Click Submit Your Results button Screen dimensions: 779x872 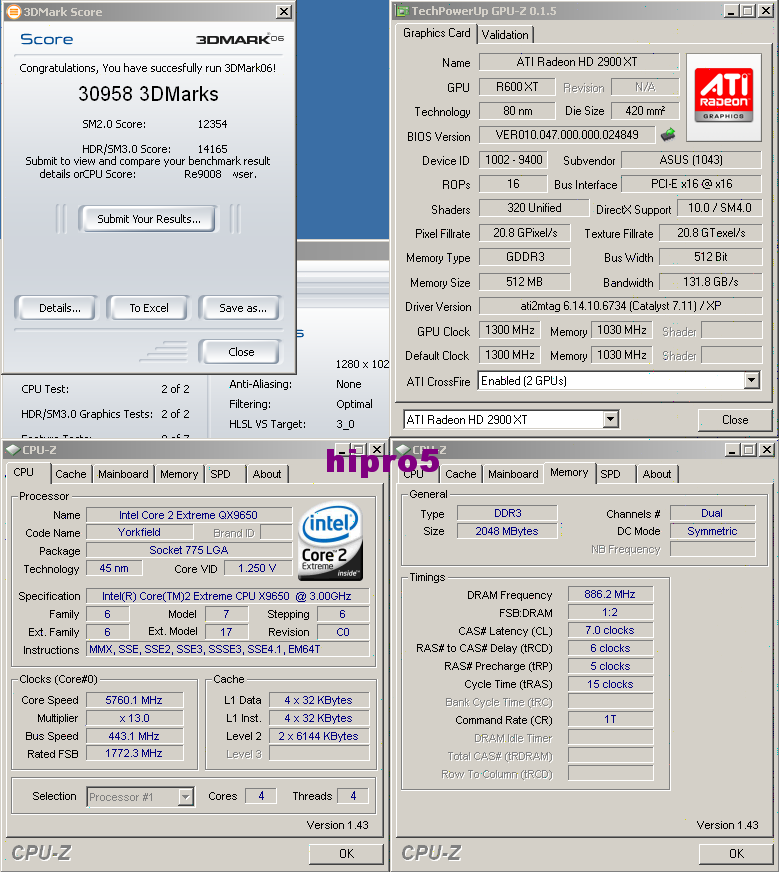pyautogui.click(x=148, y=219)
